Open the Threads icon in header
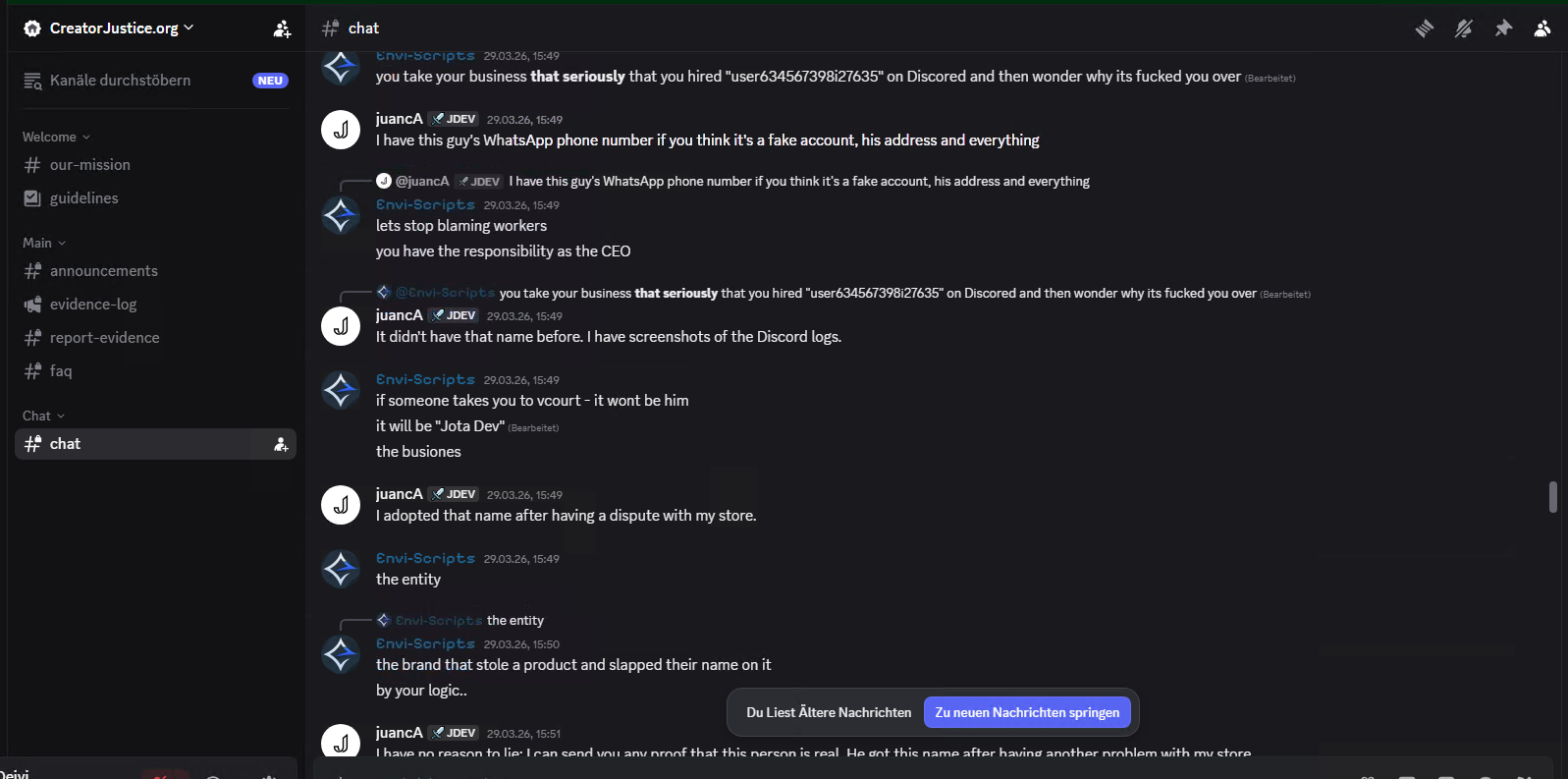This screenshot has width=1568, height=779. [x=1424, y=28]
